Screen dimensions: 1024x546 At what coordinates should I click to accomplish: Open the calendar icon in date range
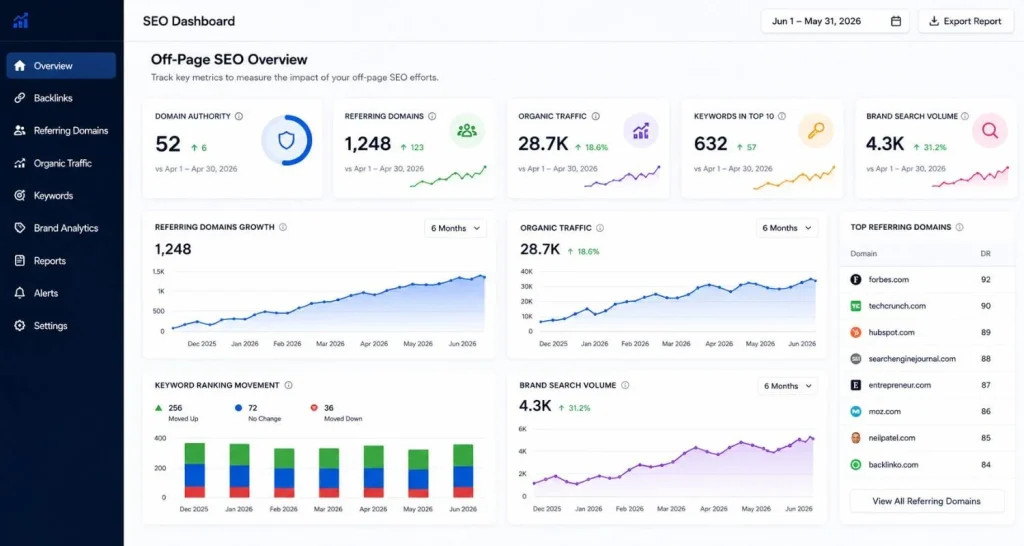pyautogui.click(x=896, y=21)
